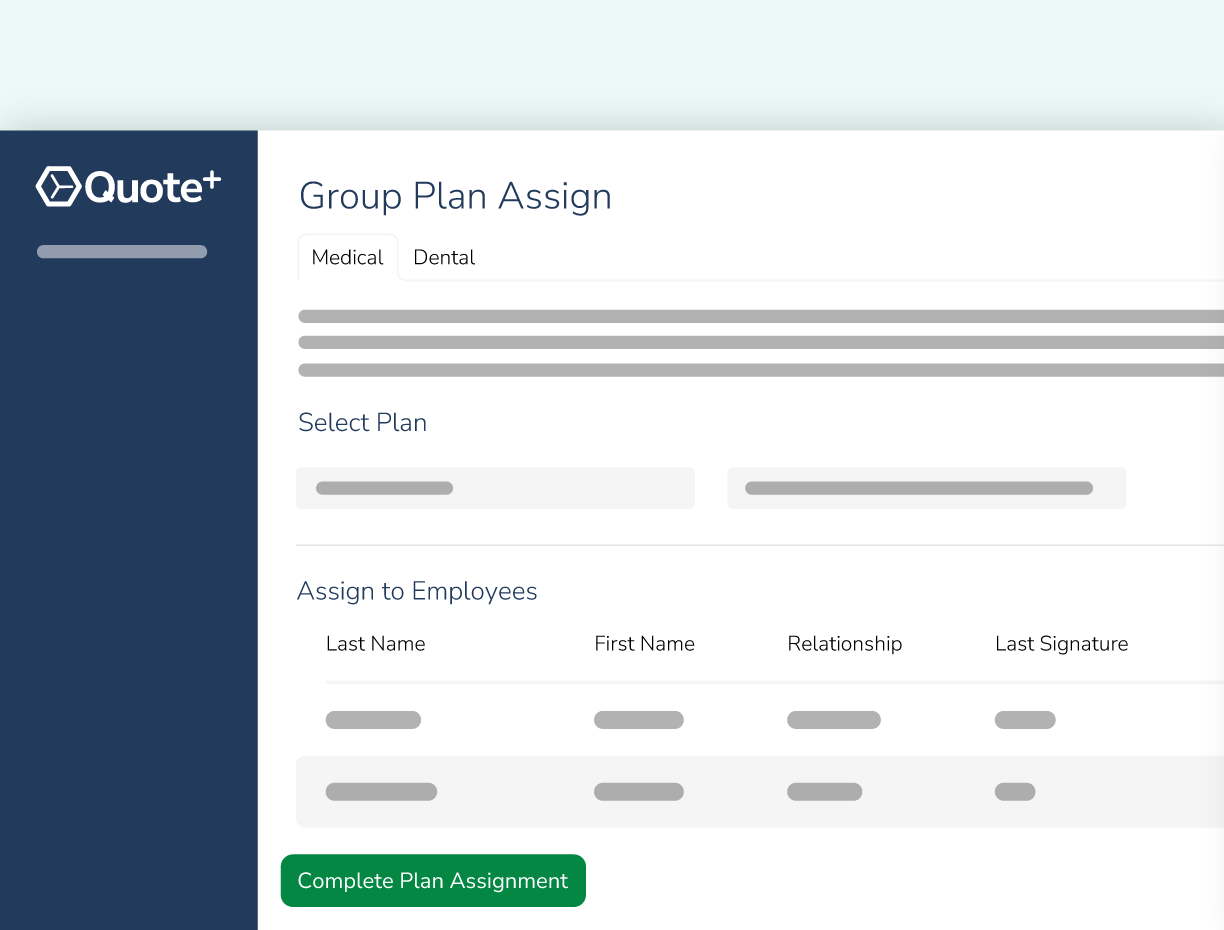Select the first employee row
The height and width of the screenshot is (930, 1224).
pyautogui.click(x=700, y=719)
